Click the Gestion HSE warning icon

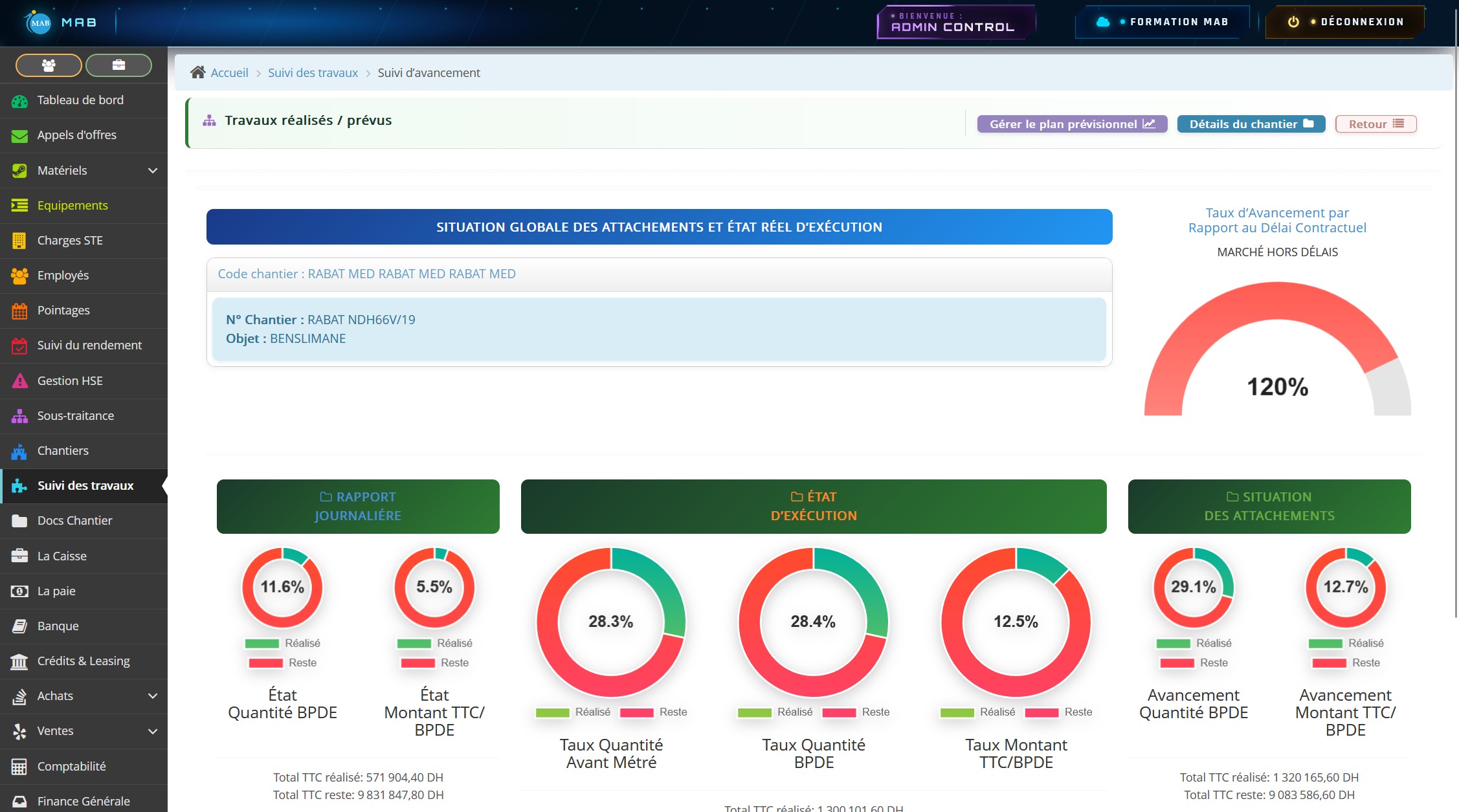coord(19,381)
